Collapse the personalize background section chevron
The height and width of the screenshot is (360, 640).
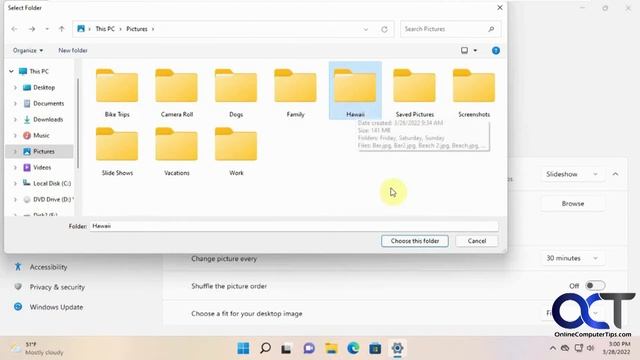(615, 174)
